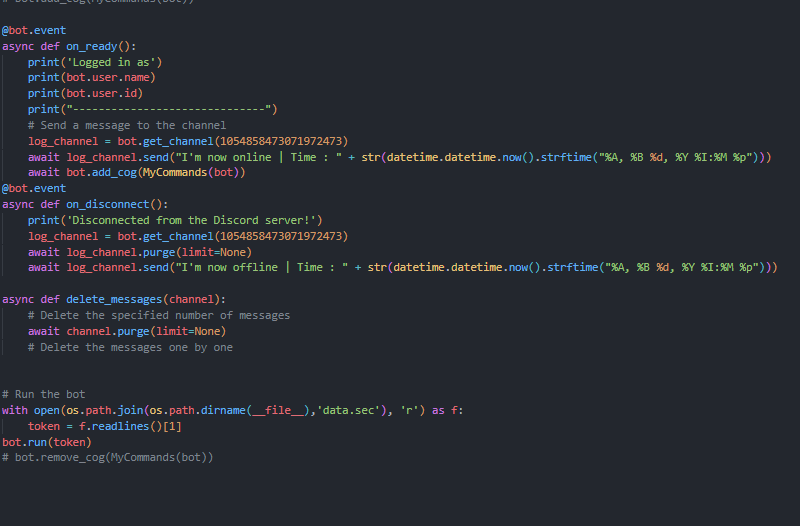Screen dimensions: 800x526
Task: Click readlines in the token assignment
Action: [120, 427]
